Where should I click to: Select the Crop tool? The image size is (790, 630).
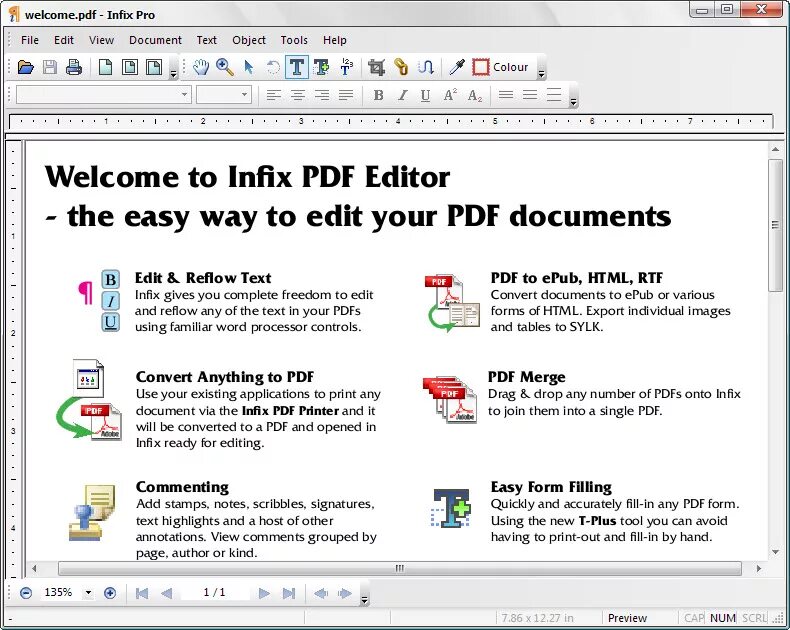[x=376, y=67]
